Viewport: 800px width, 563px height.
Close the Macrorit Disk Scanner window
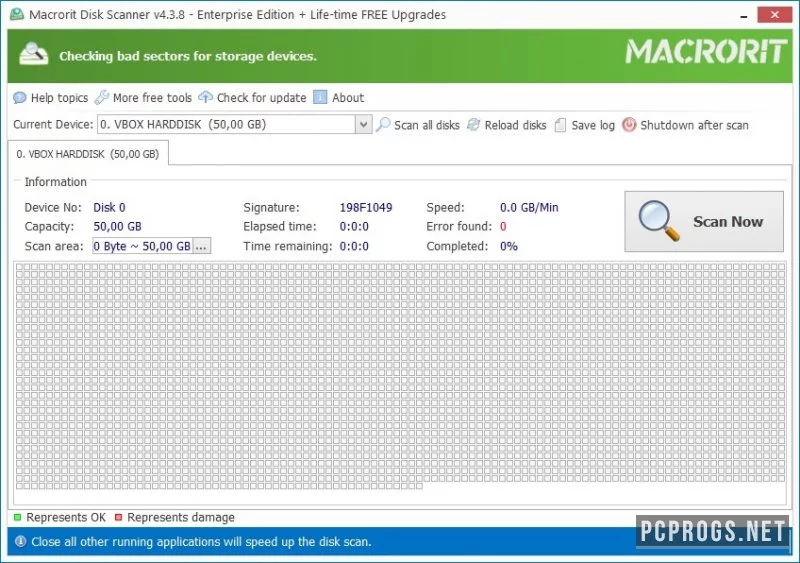[x=774, y=14]
